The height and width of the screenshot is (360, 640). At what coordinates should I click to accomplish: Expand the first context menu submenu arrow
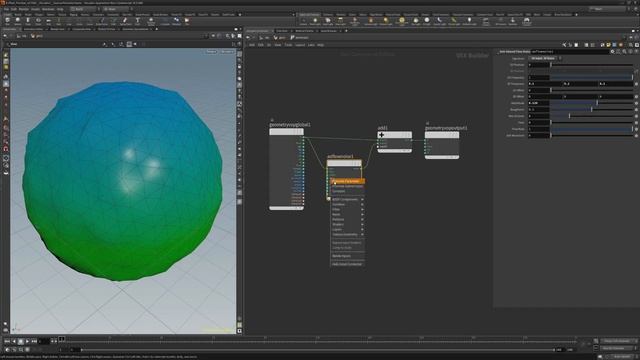(x=362, y=200)
